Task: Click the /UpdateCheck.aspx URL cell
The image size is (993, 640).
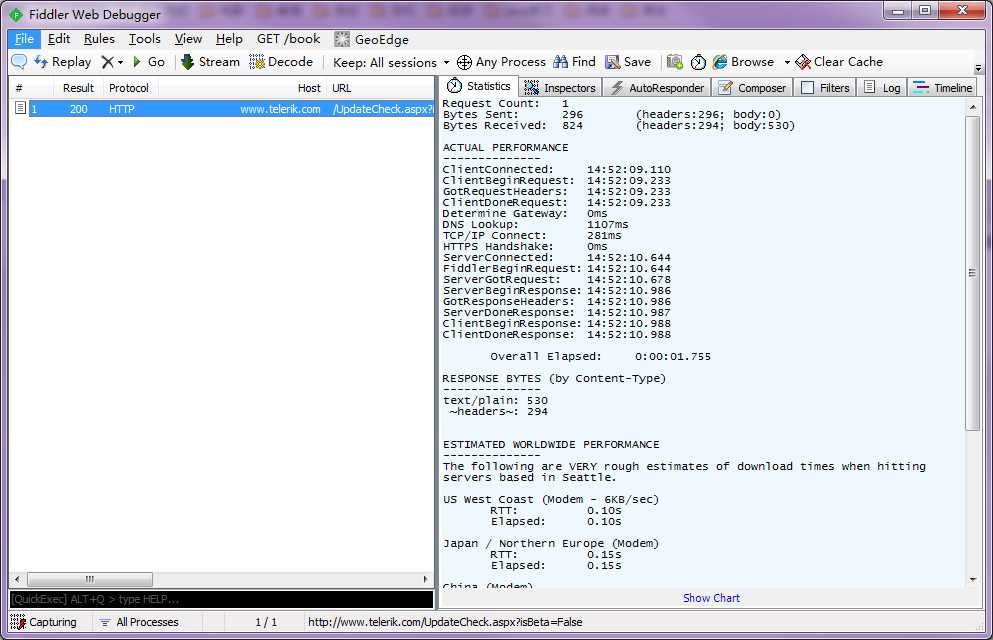Action: pyautogui.click(x=383, y=109)
